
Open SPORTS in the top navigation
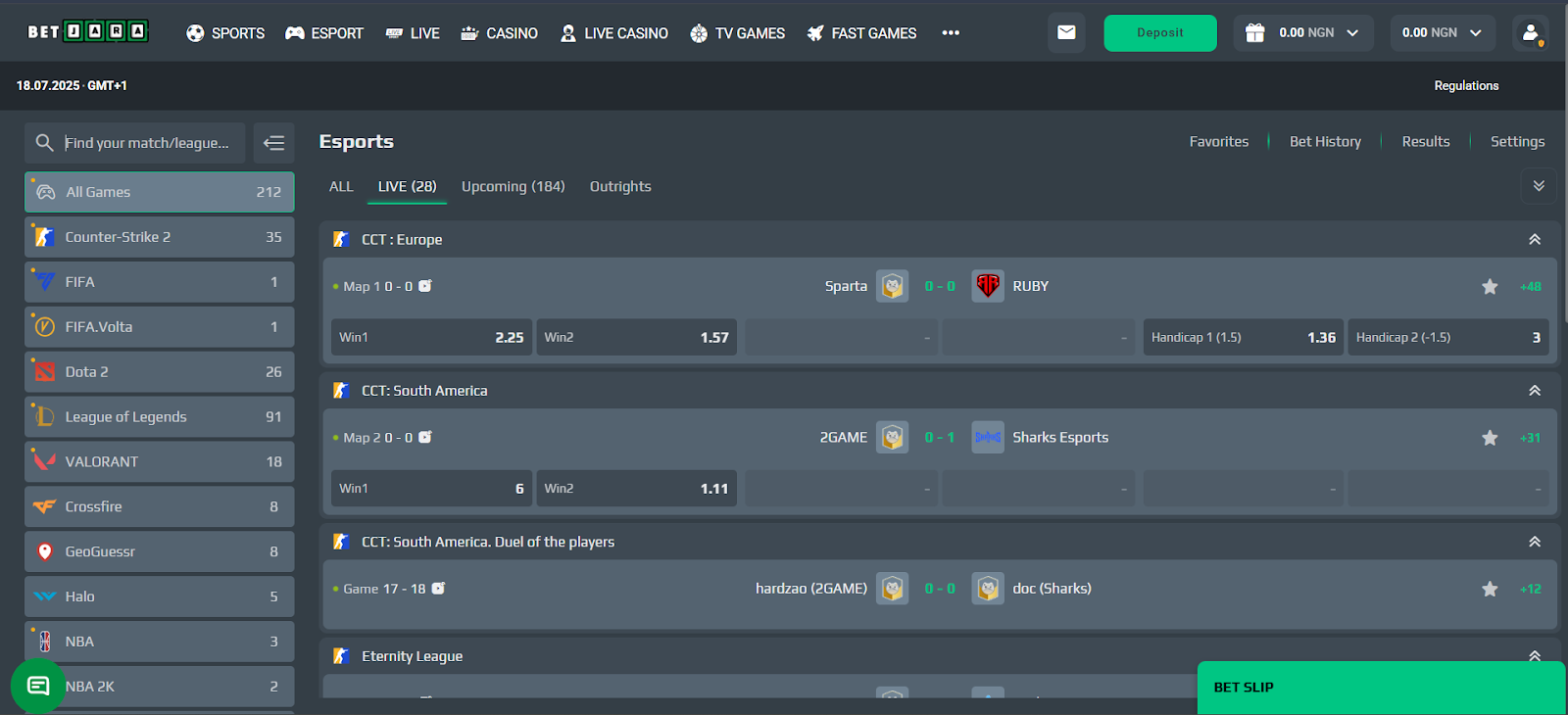225,32
